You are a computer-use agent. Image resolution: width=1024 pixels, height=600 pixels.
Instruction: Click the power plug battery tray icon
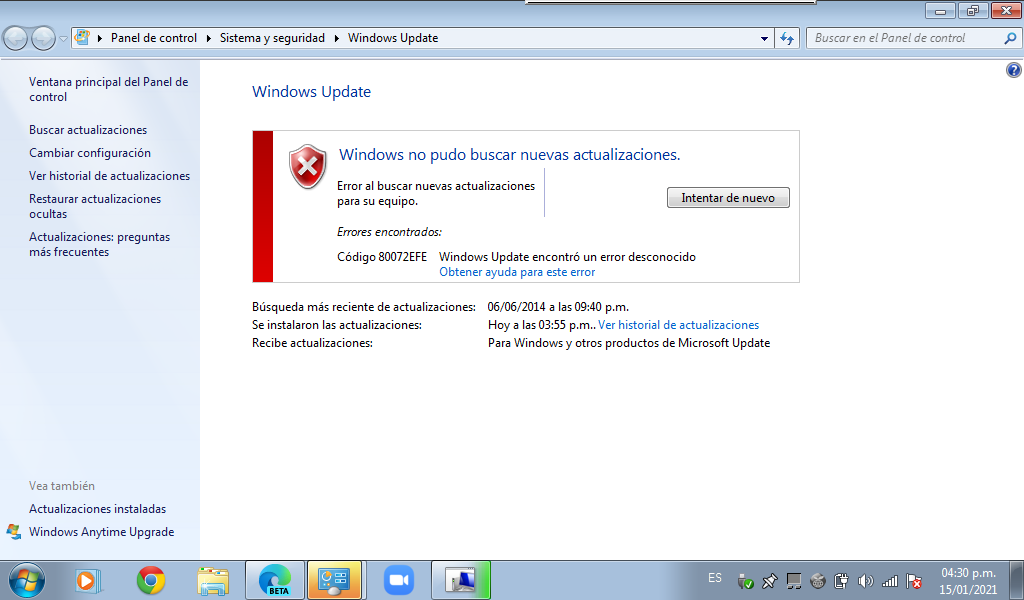[842, 580]
